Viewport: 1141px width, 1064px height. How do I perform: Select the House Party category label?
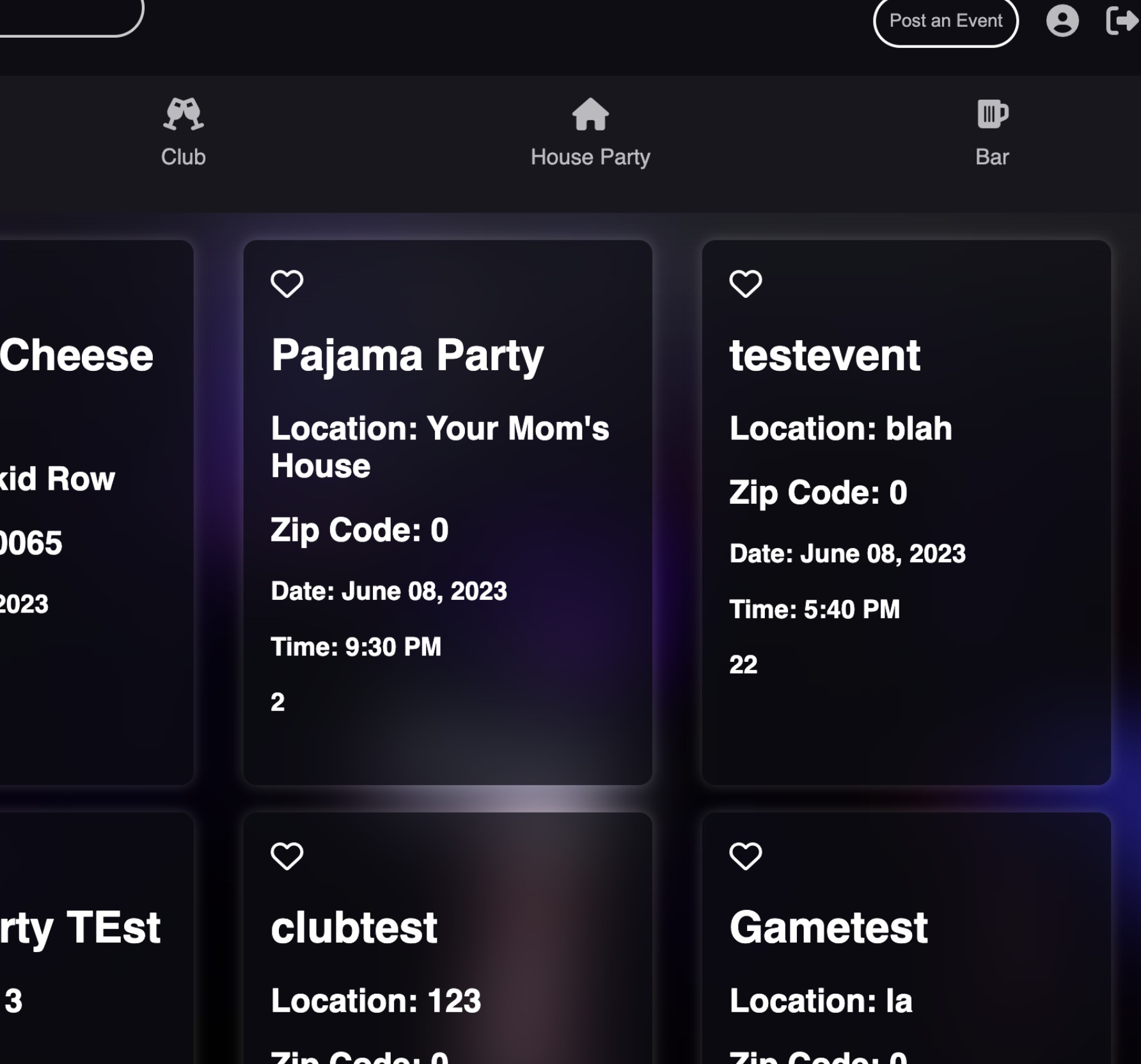tap(590, 157)
